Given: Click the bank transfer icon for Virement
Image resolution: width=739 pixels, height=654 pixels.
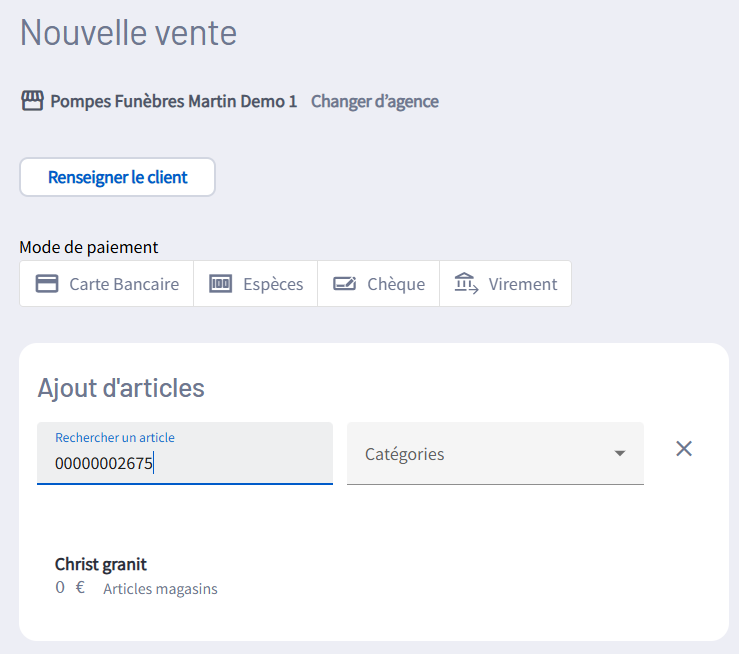Looking at the screenshot, I should pyautogui.click(x=466, y=284).
